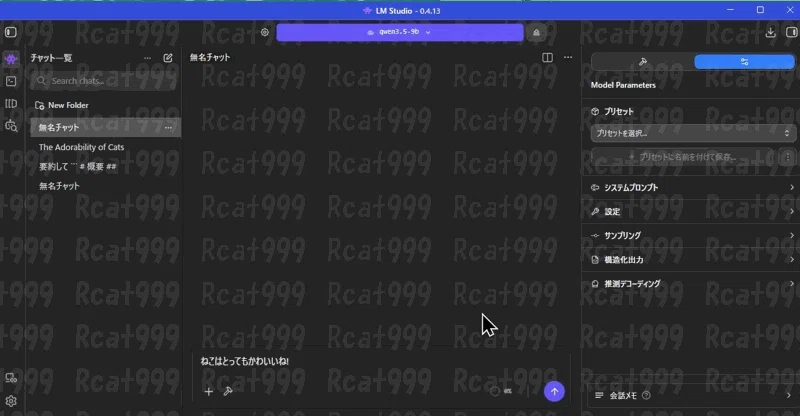Toggle the right sidebar panel icon
Viewport: 800px width, 416px height.
(791, 32)
